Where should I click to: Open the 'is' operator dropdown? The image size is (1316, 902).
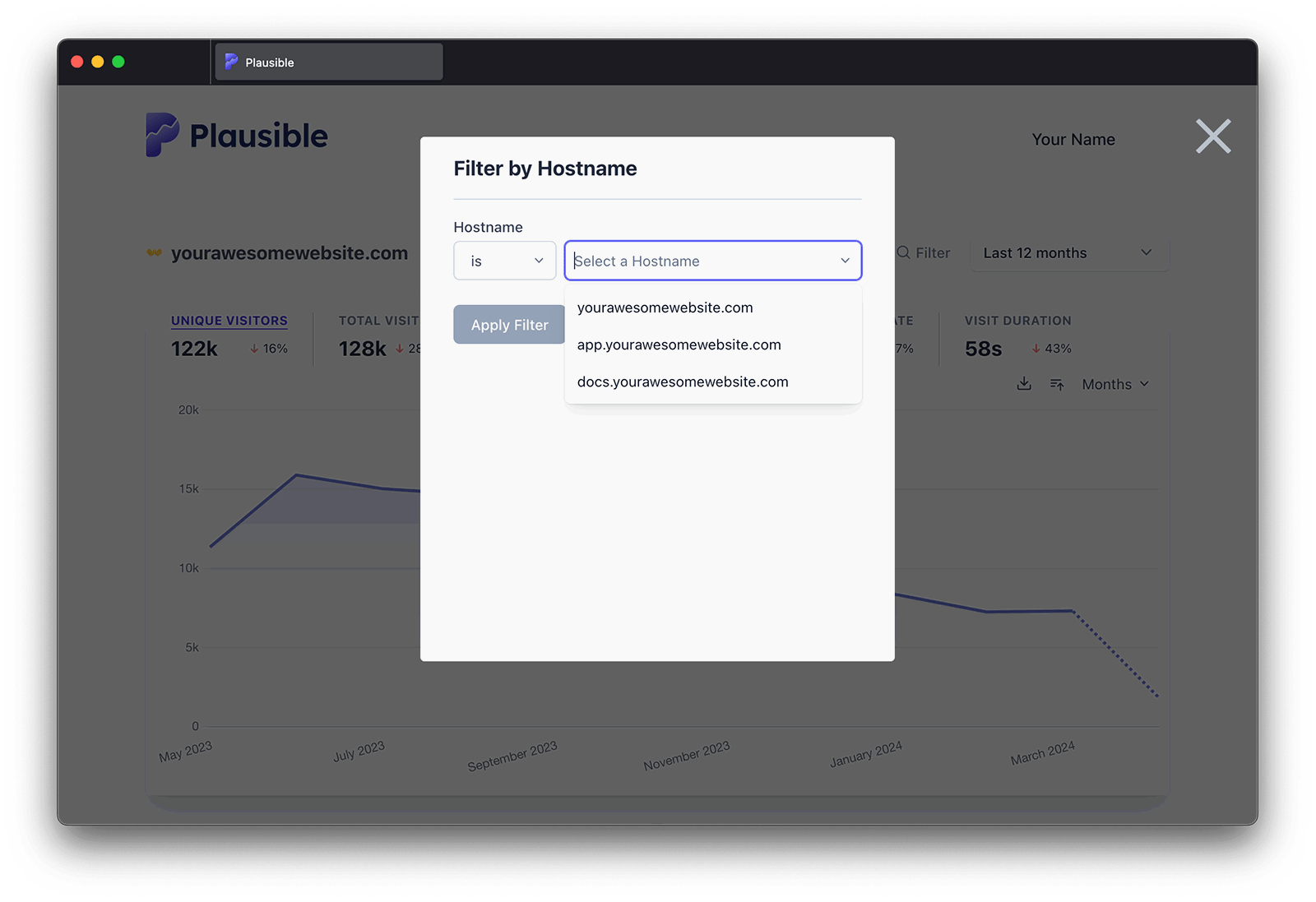[x=504, y=261]
